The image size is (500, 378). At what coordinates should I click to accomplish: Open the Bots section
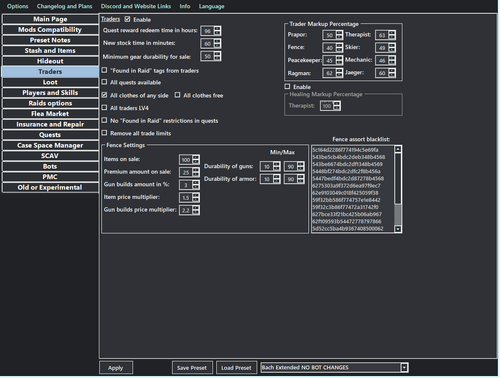point(50,166)
